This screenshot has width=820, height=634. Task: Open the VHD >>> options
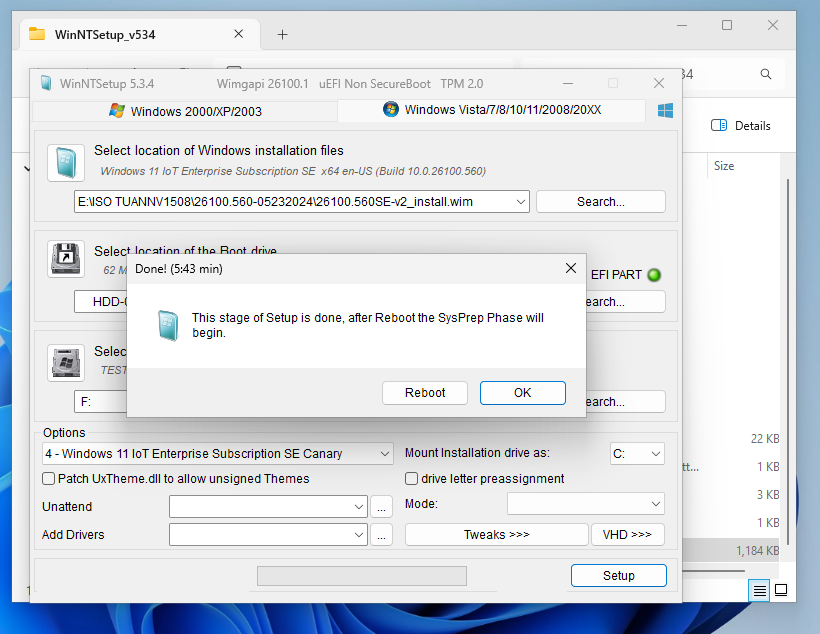pyautogui.click(x=627, y=535)
